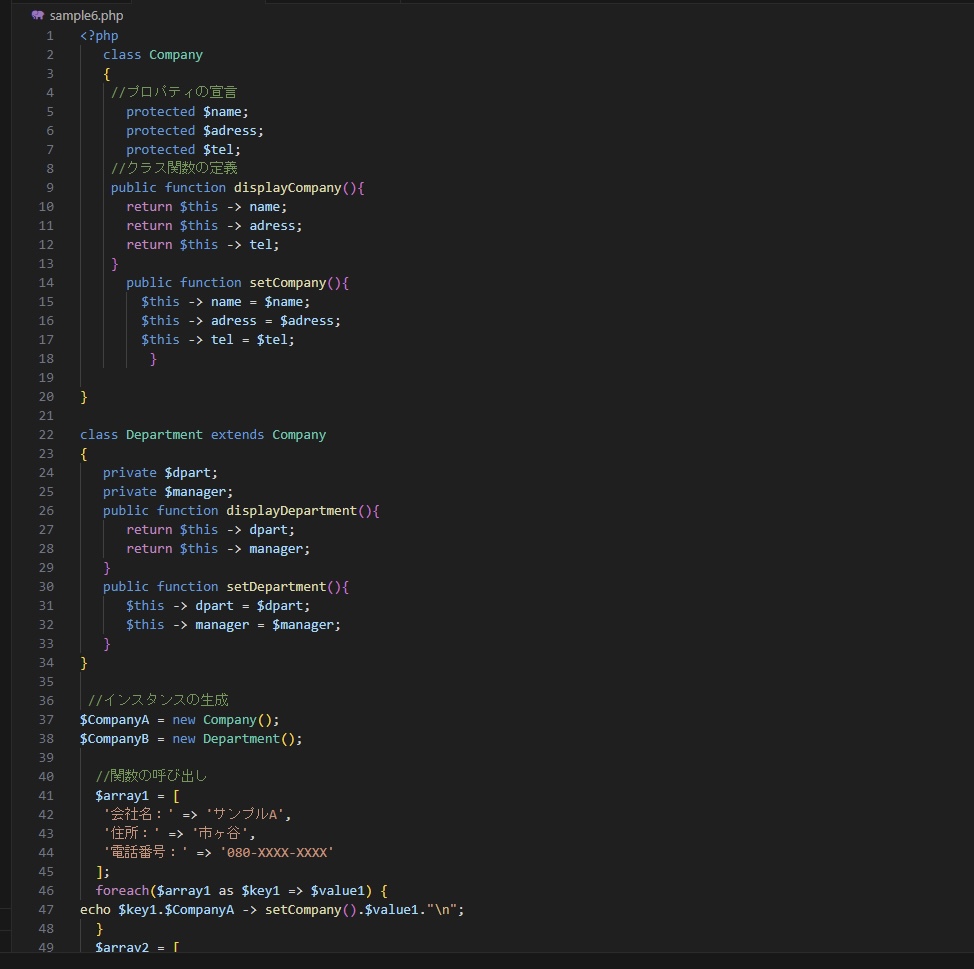Click line number 1 in the gutter
Viewport: 974px width, 969px height.
(x=50, y=36)
